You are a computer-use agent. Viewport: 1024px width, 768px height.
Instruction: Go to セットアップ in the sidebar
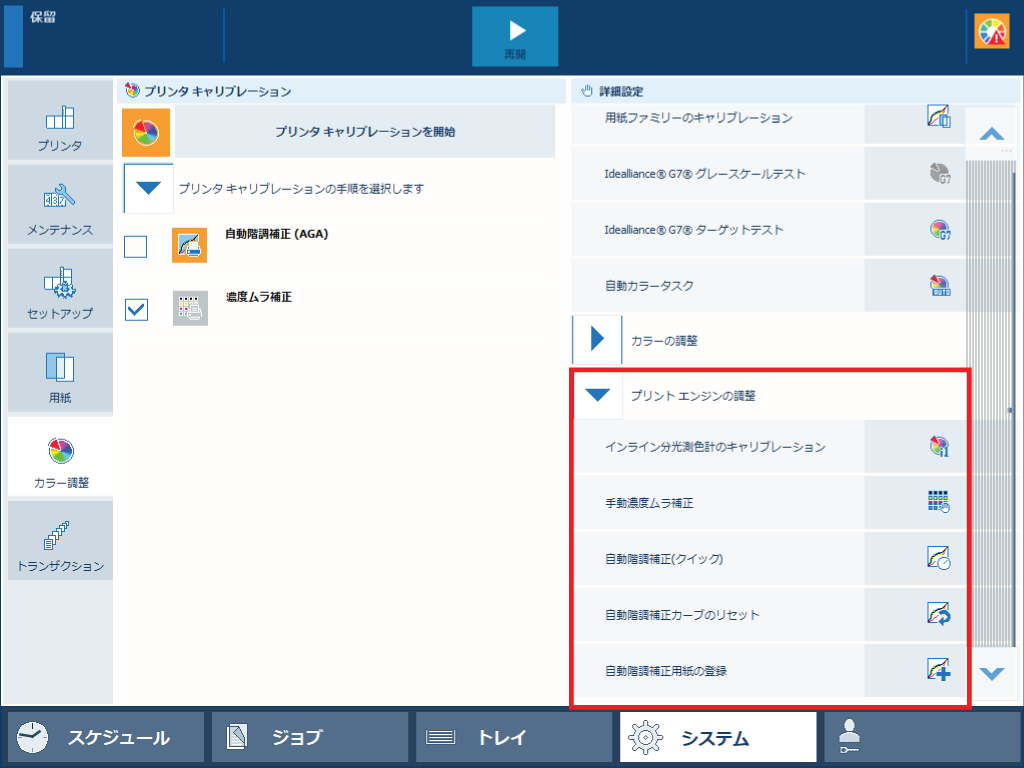tap(60, 289)
